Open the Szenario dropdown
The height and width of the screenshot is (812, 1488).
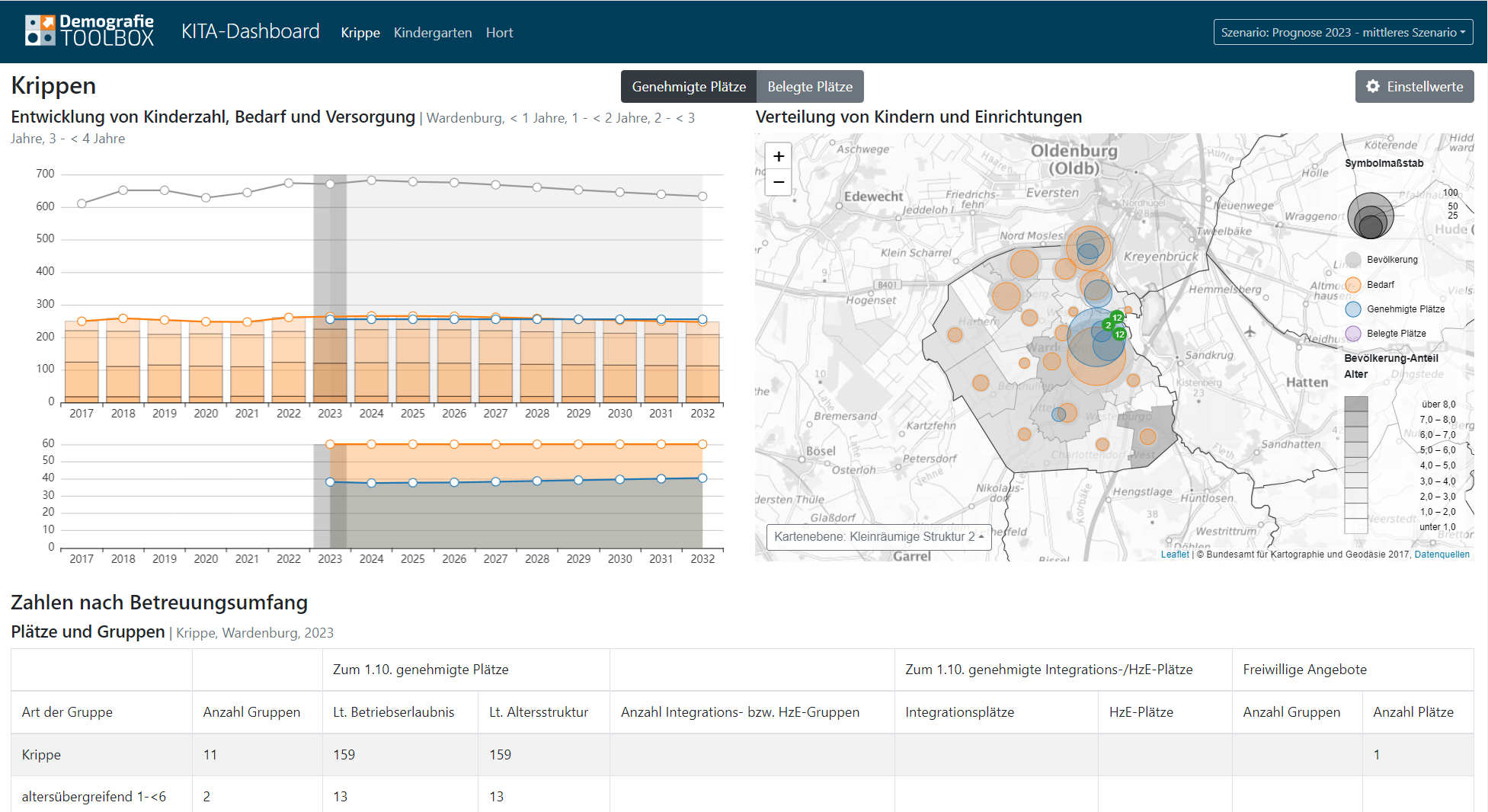1342,32
